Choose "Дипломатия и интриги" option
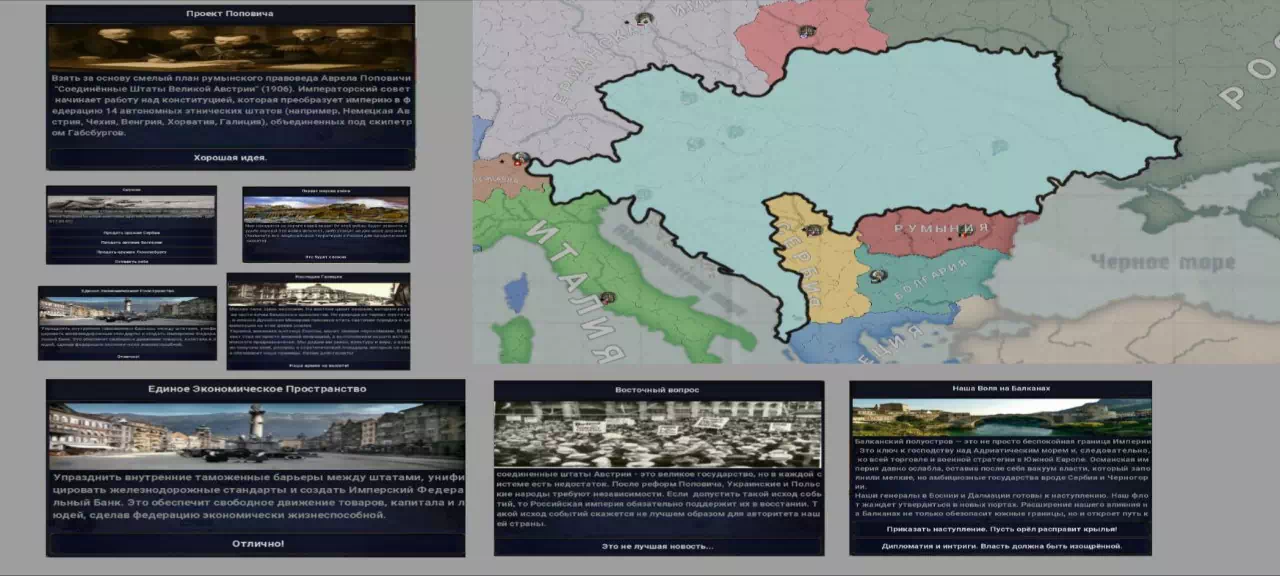Image resolution: width=1280 pixels, height=576 pixels. 1000,546
